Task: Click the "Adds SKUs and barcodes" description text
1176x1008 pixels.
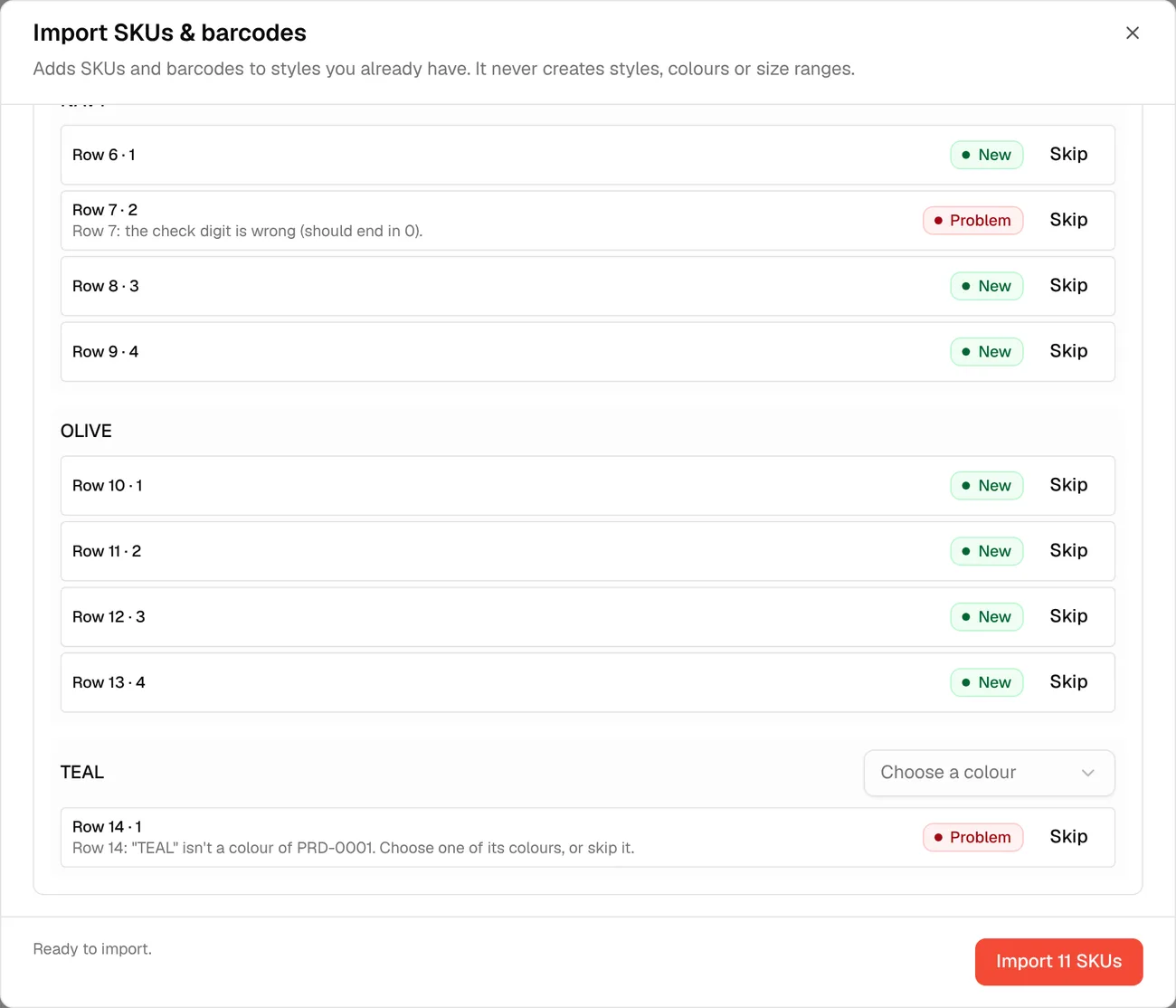Action: click(x=444, y=69)
